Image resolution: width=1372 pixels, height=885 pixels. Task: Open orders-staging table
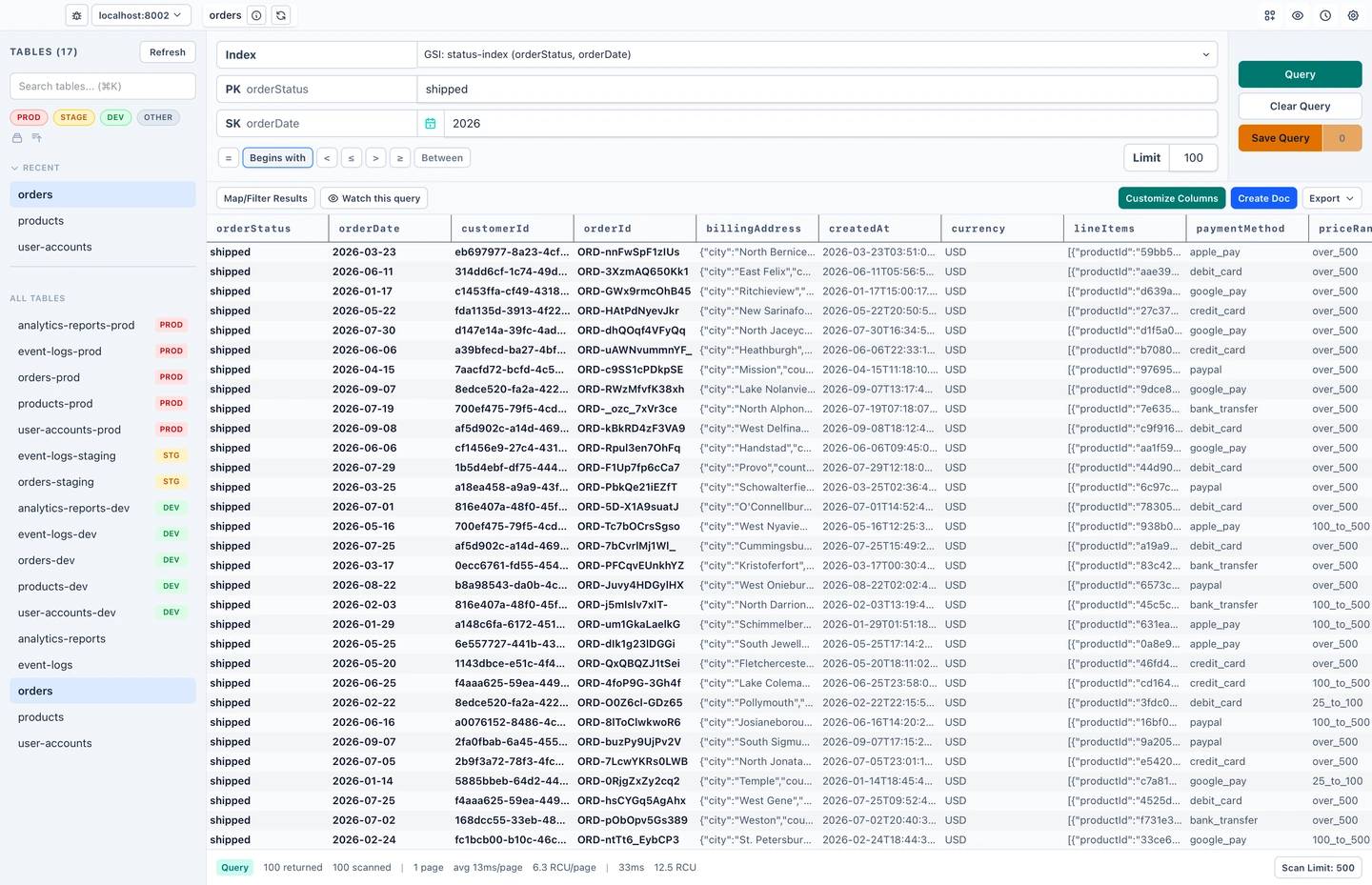pos(102,482)
